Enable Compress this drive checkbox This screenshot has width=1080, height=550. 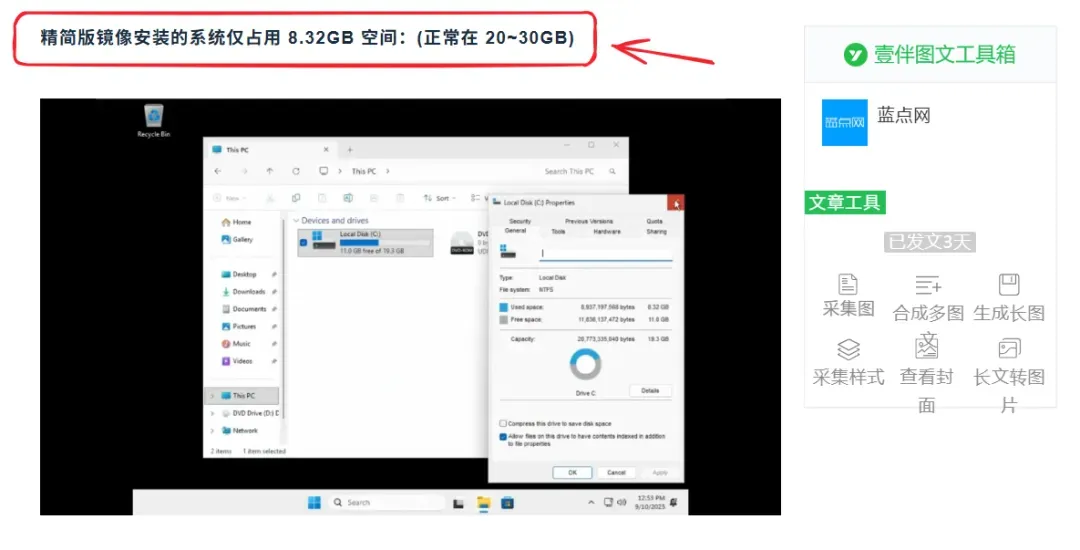pyautogui.click(x=503, y=423)
